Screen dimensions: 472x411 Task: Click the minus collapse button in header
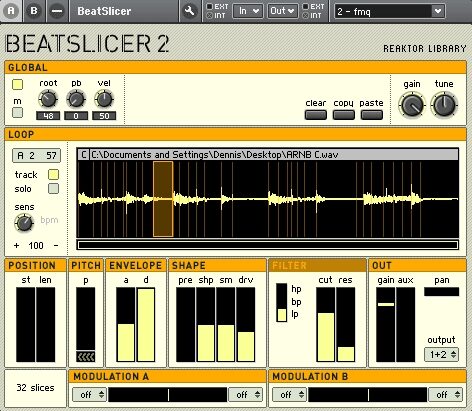point(57,11)
